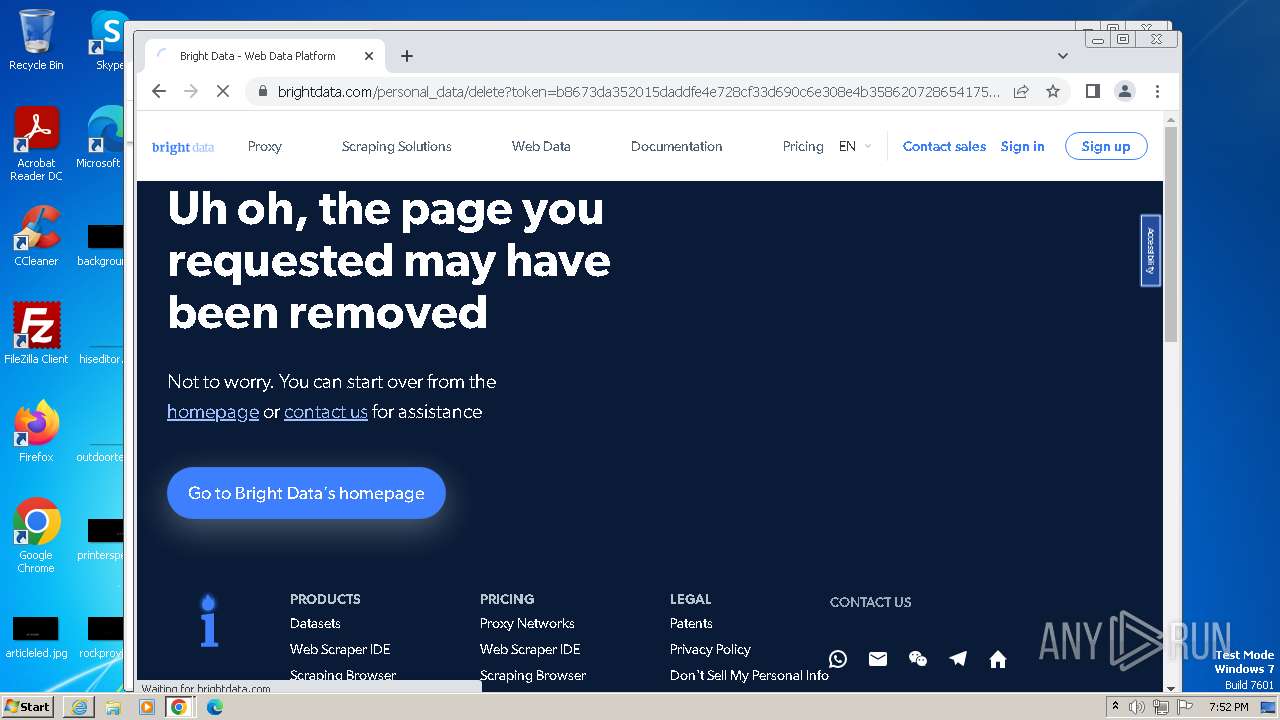Open a new Chrome tab

coord(406,56)
